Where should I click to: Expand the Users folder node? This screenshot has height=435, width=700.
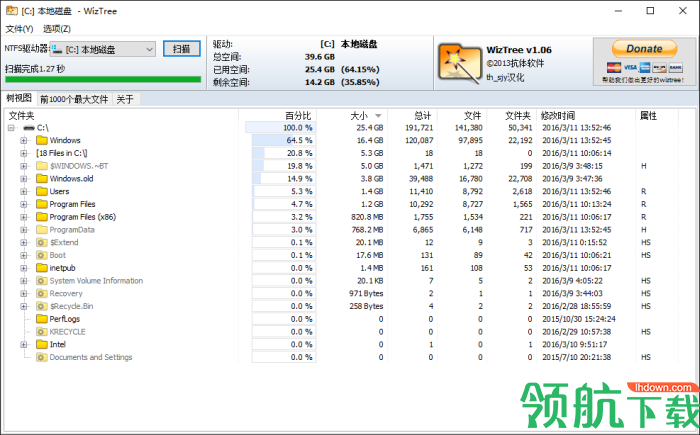click(24, 191)
